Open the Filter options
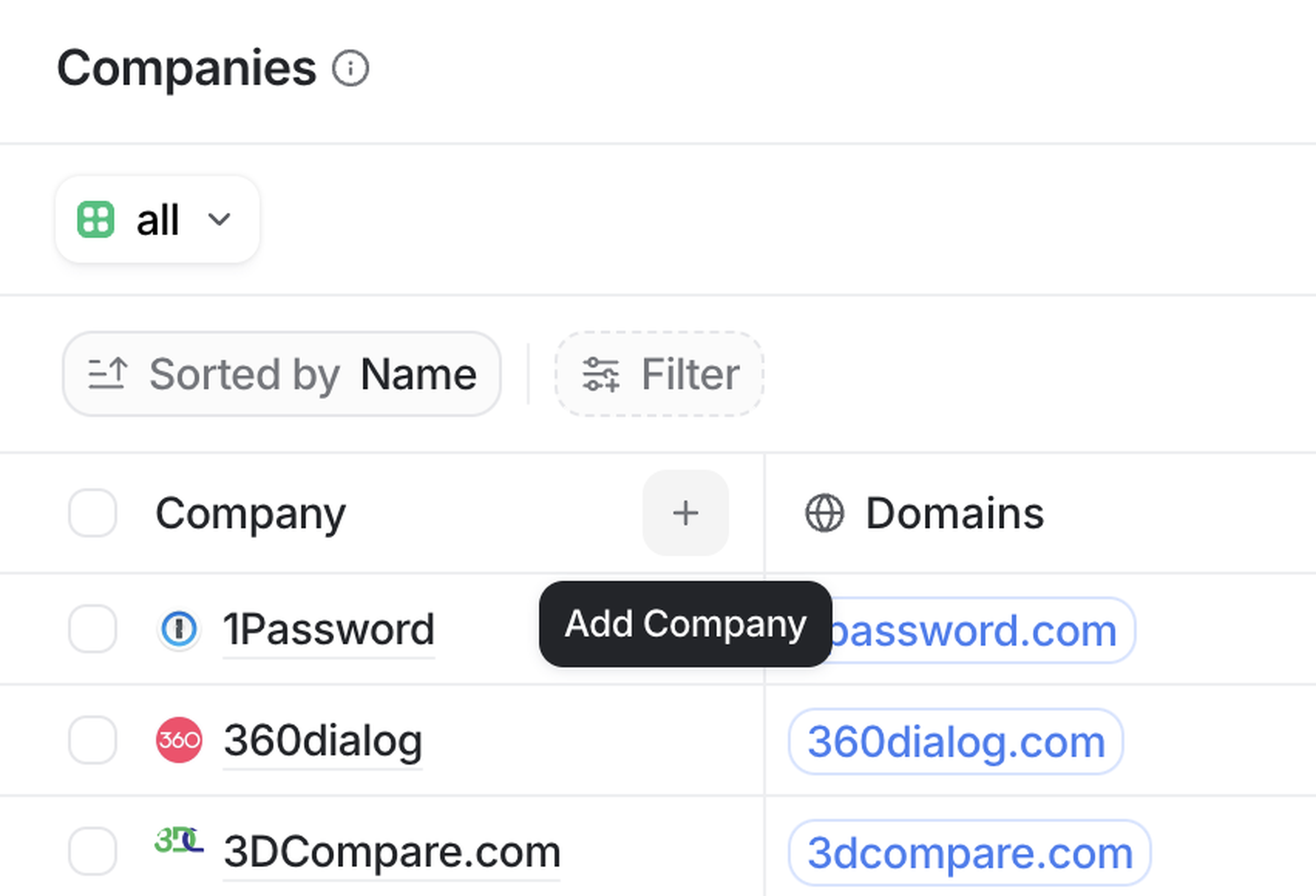 tap(660, 374)
